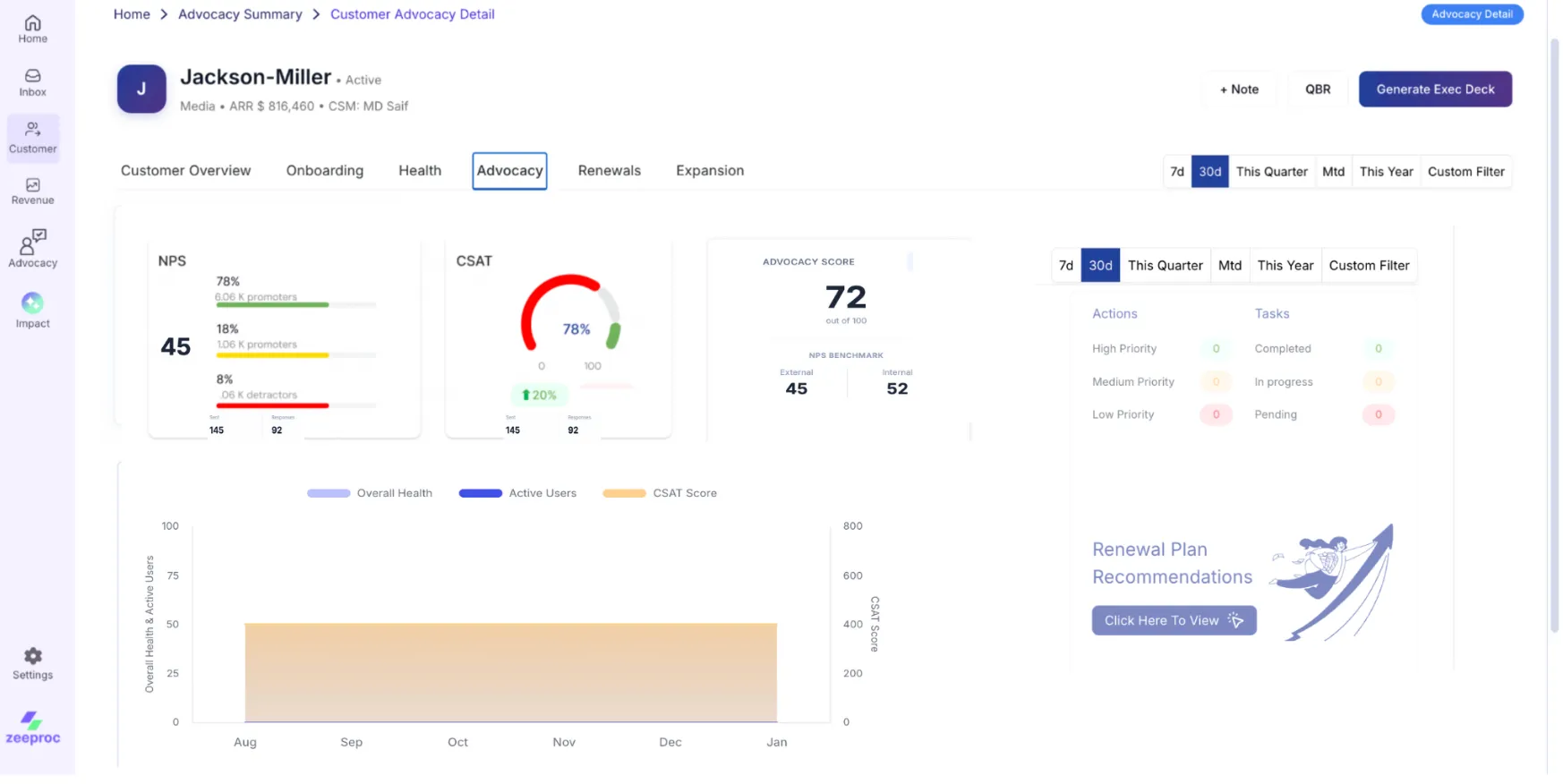Click Advocacy Summary breadcrumb link

(240, 14)
